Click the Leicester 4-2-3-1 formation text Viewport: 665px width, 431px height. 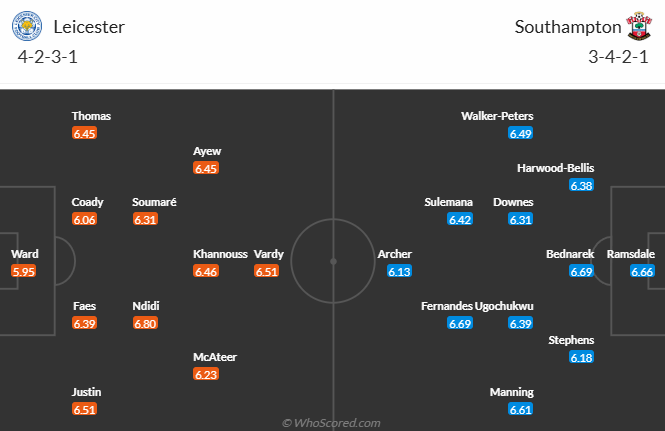coord(48,56)
